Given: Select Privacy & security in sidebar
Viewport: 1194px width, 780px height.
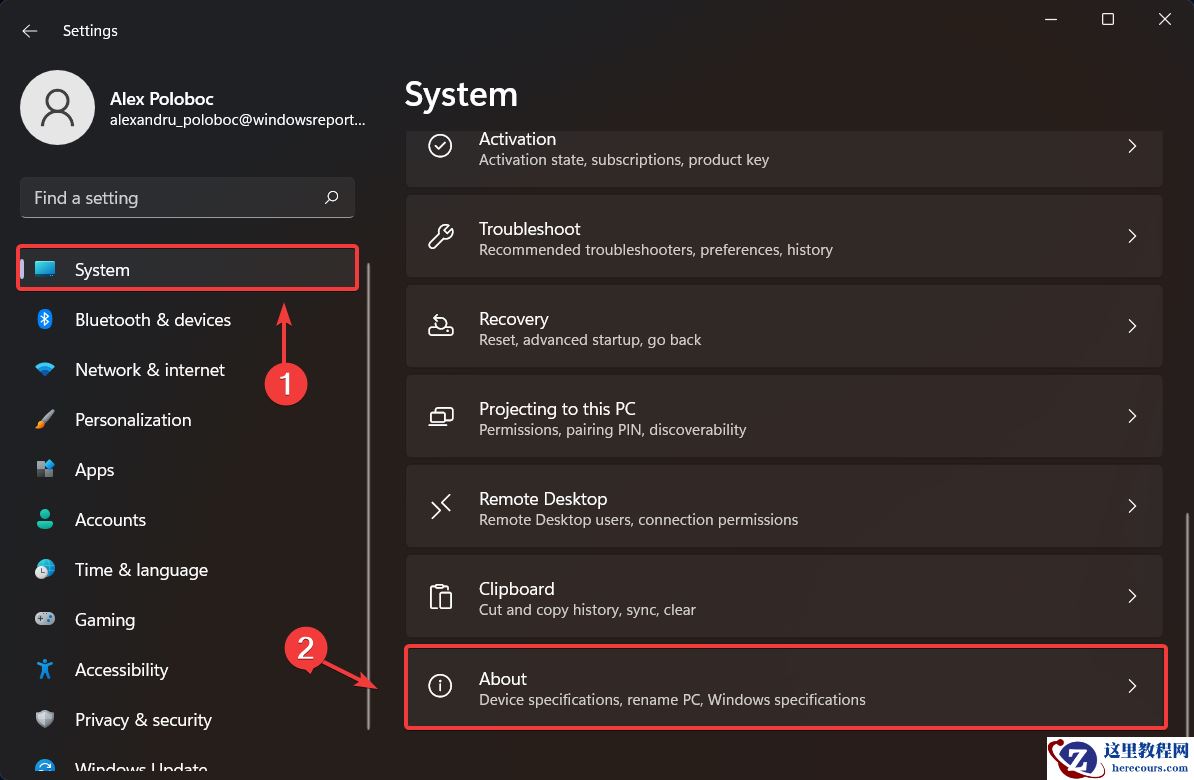Looking at the screenshot, I should coord(143,719).
